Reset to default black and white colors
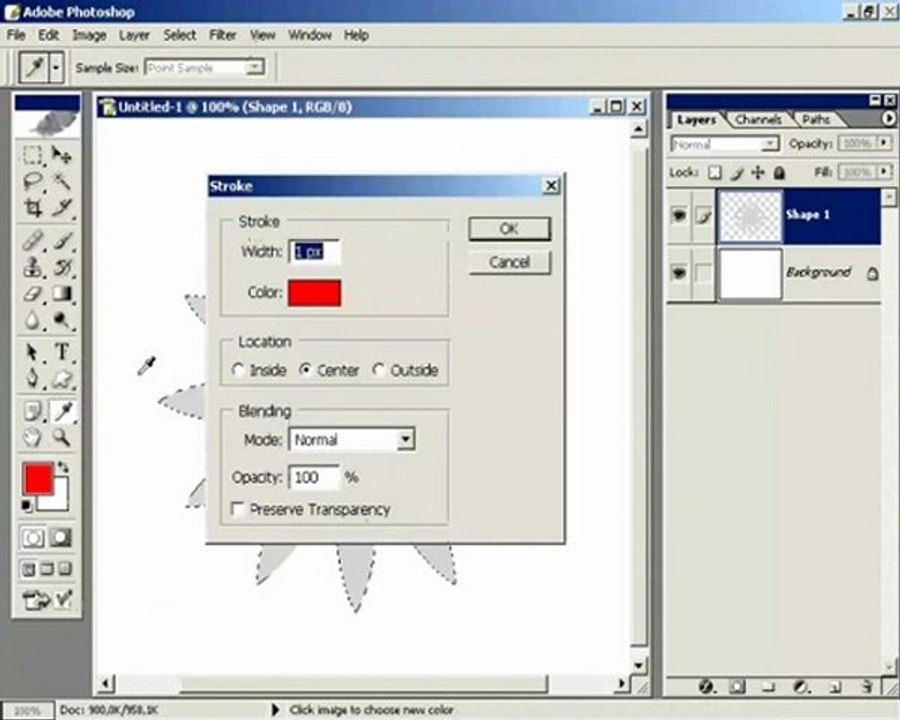This screenshot has height=720, width=900. click(26, 506)
